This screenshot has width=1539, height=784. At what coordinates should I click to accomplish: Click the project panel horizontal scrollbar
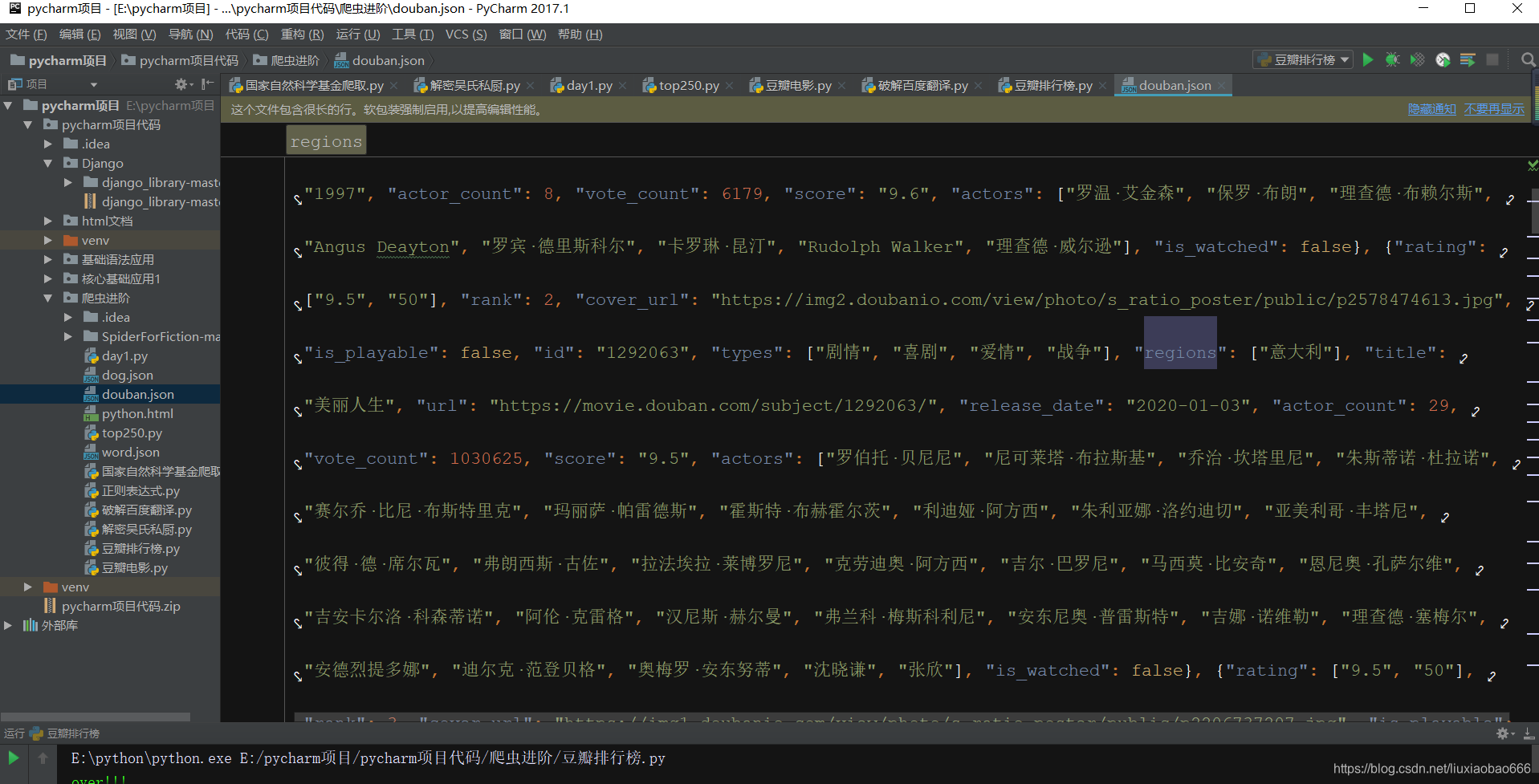point(96,717)
